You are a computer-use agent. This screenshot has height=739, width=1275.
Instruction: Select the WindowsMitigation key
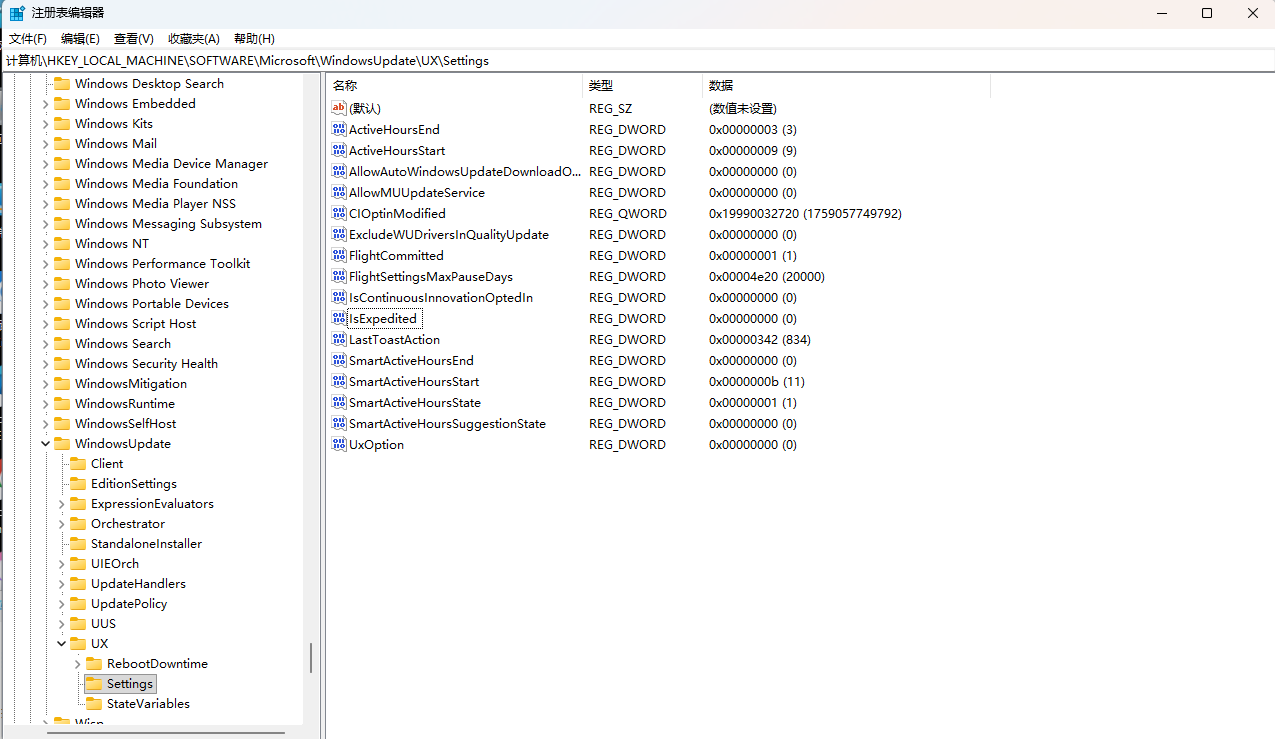click(x=130, y=383)
